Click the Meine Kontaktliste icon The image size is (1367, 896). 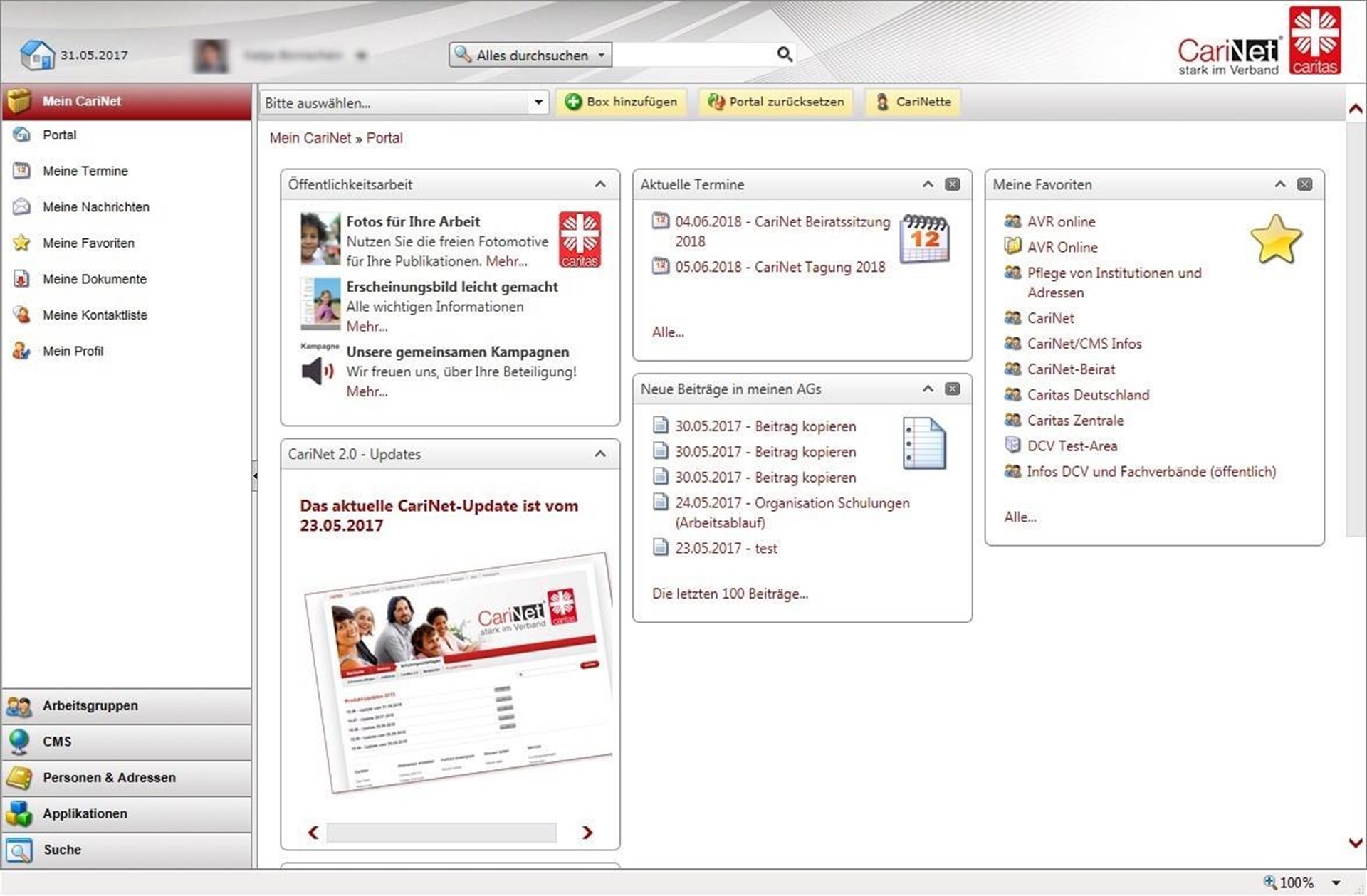(x=22, y=315)
